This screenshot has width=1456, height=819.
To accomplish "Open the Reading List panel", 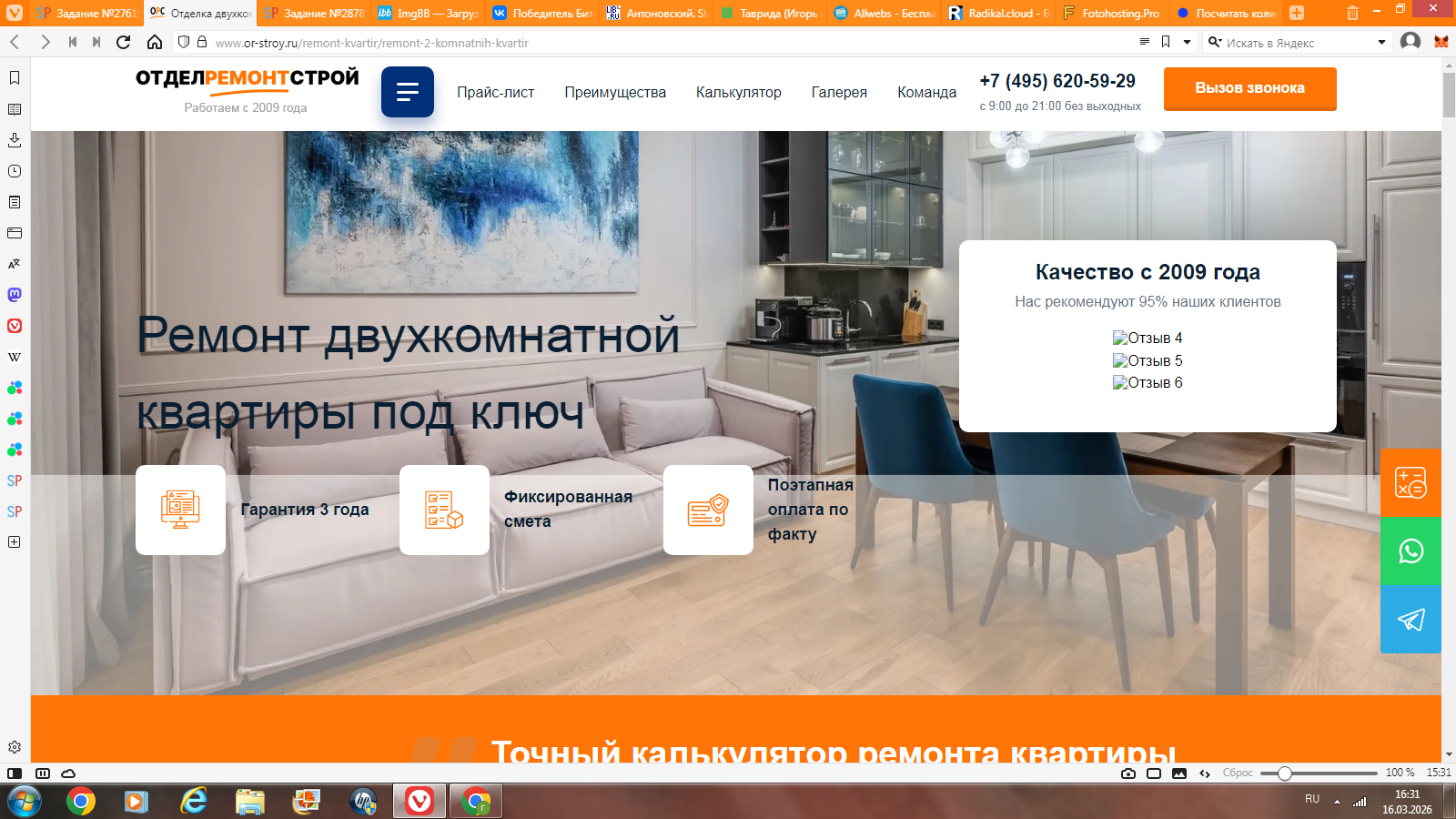I will pyautogui.click(x=15, y=109).
